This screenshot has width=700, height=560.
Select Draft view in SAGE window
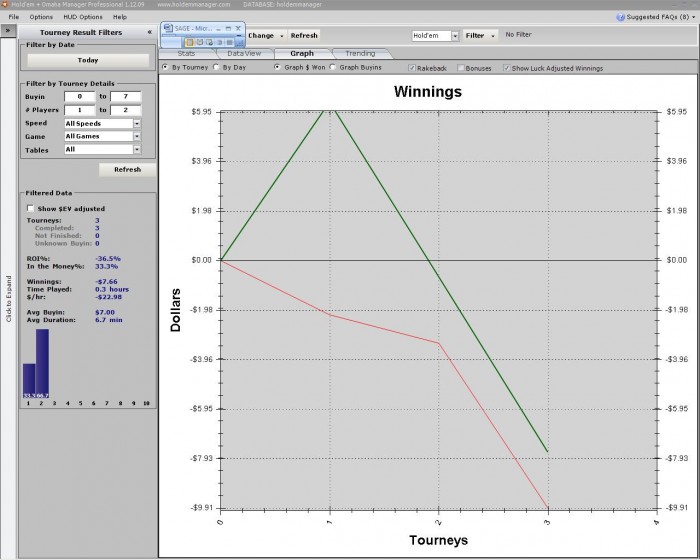pos(229,42)
